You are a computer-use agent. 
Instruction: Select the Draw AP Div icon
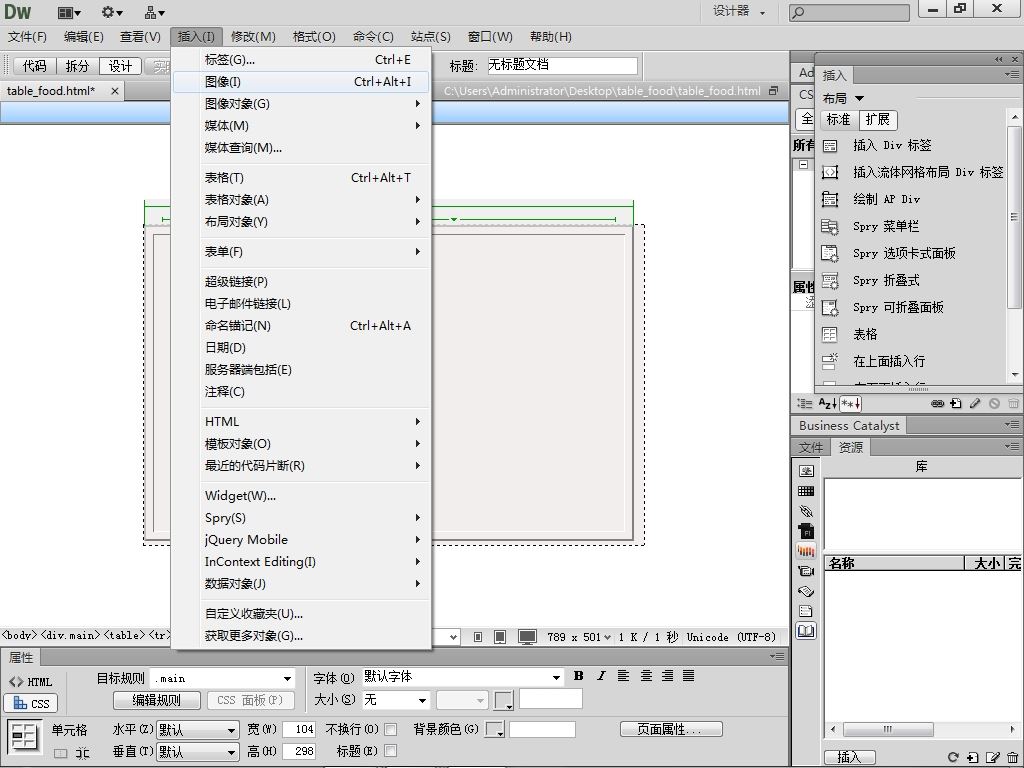tap(829, 199)
